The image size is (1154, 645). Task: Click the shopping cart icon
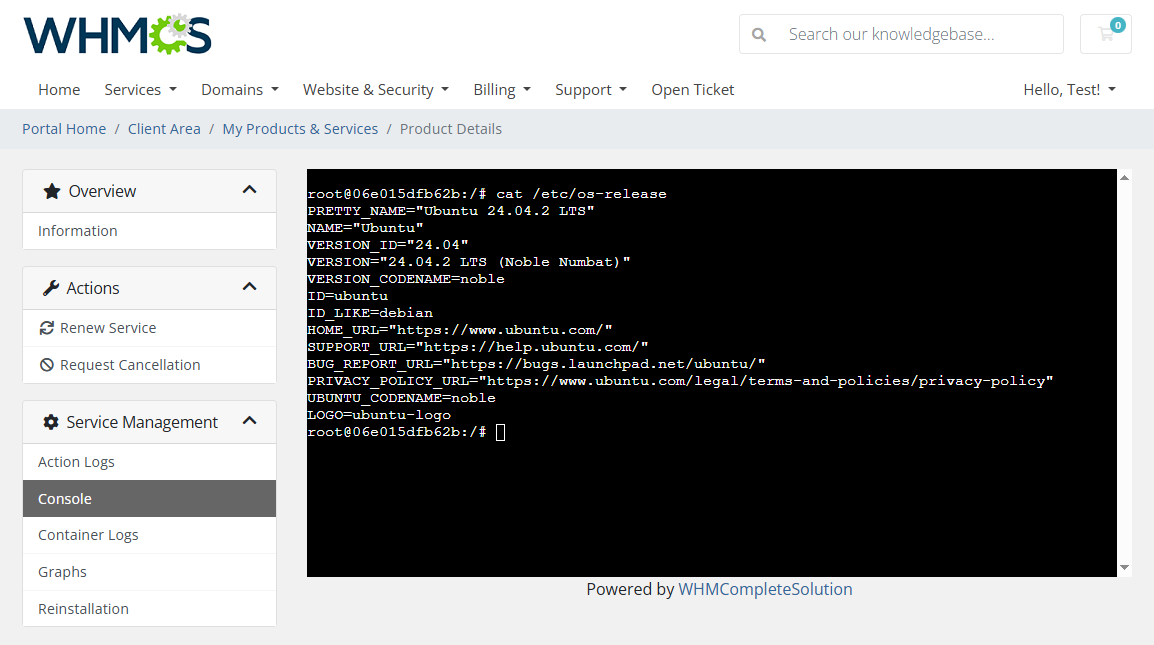[1105, 33]
